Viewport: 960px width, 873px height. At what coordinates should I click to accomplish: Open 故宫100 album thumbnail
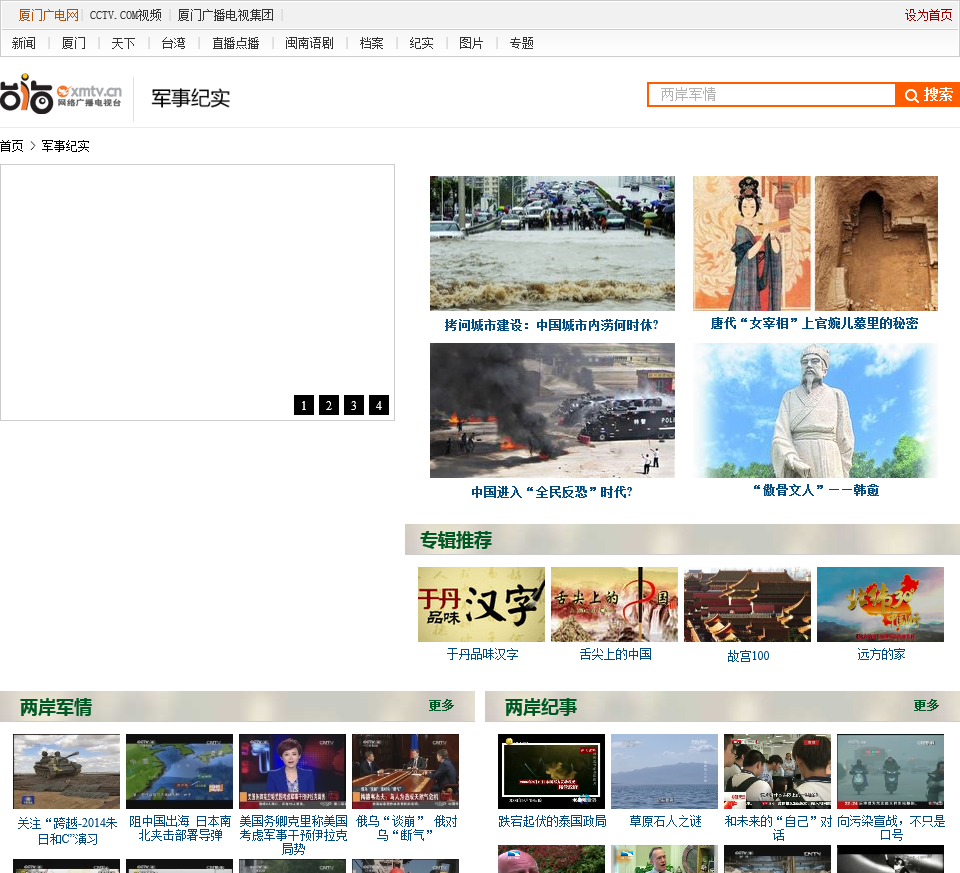tap(747, 604)
